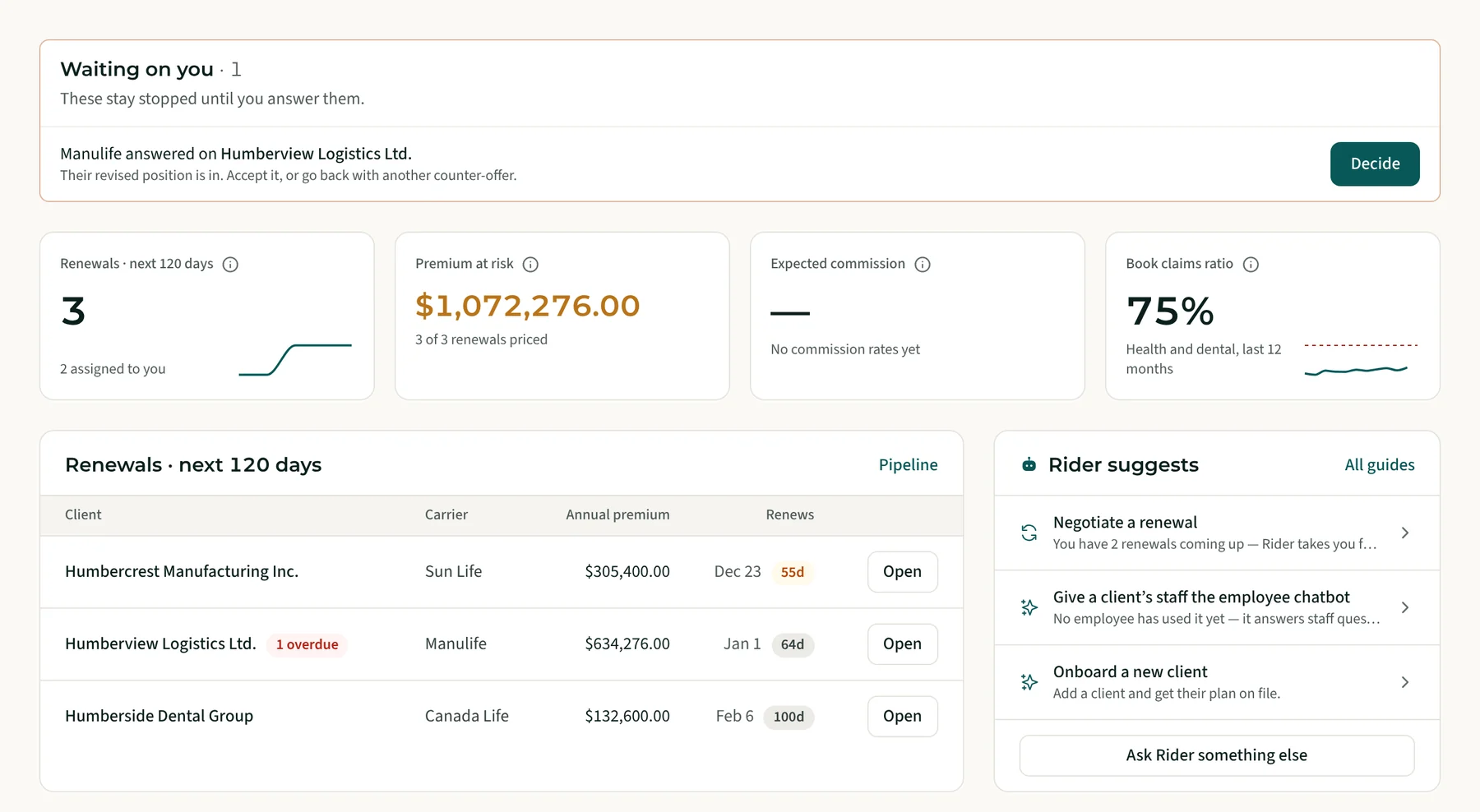The width and height of the screenshot is (1480, 812).
Task: Select Humberside Dental Group client name
Action: coord(160,717)
